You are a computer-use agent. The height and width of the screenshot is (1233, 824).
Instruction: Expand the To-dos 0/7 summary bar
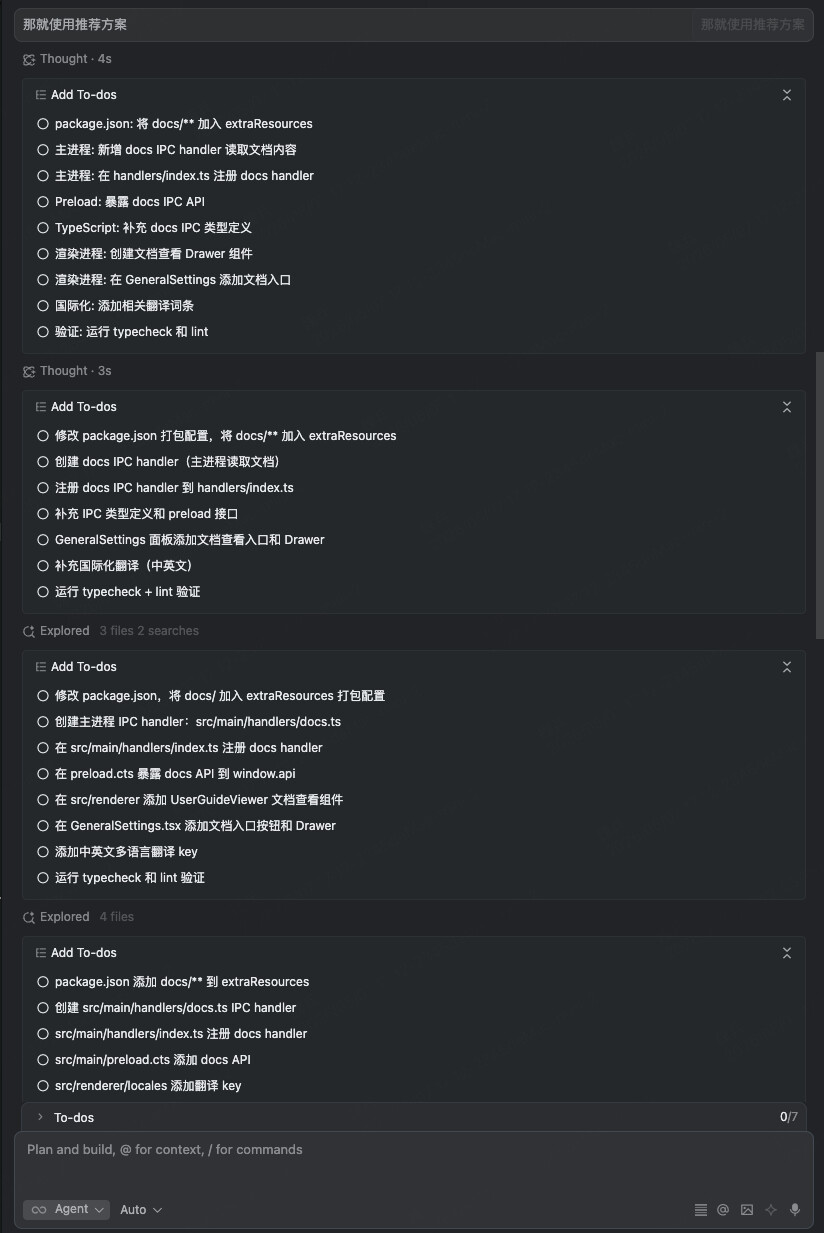point(414,1117)
